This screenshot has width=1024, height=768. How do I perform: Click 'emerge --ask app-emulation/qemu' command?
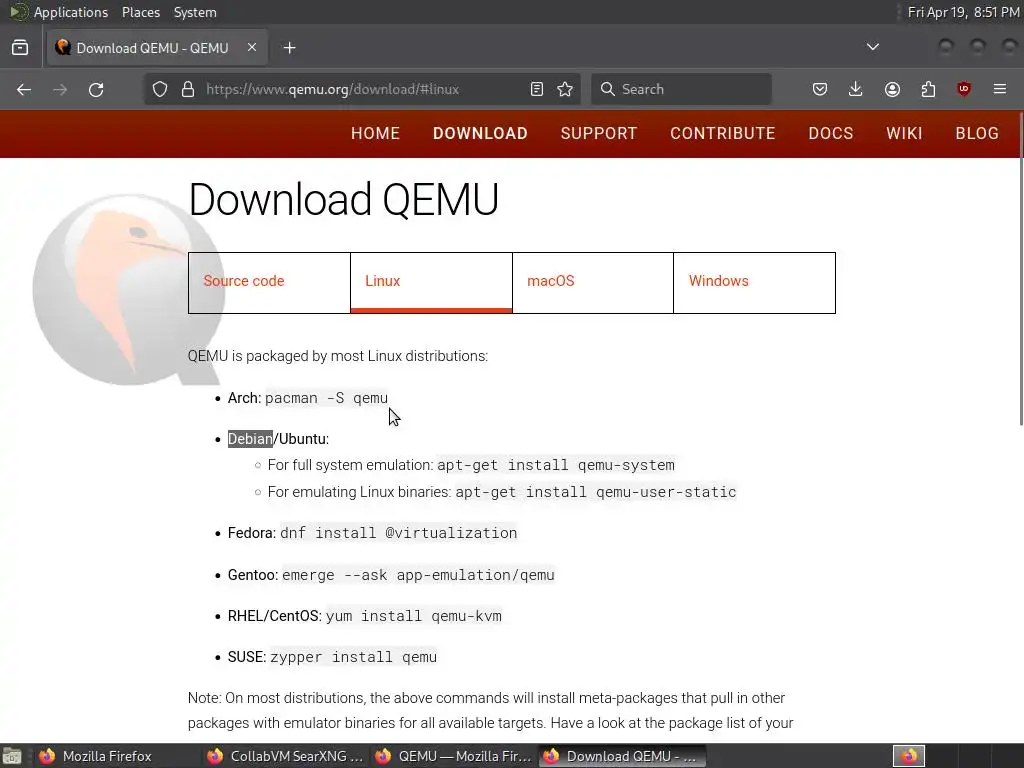point(418,575)
